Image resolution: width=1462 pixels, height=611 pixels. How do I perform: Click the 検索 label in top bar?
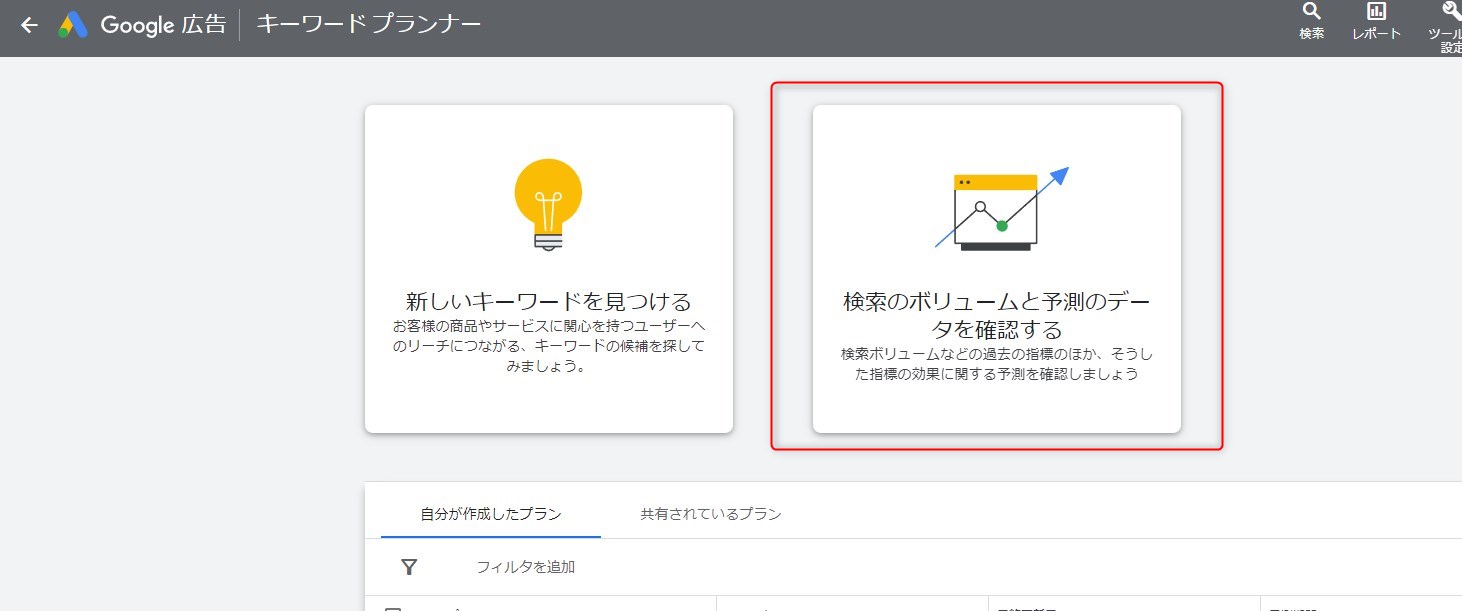pos(1311,33)
